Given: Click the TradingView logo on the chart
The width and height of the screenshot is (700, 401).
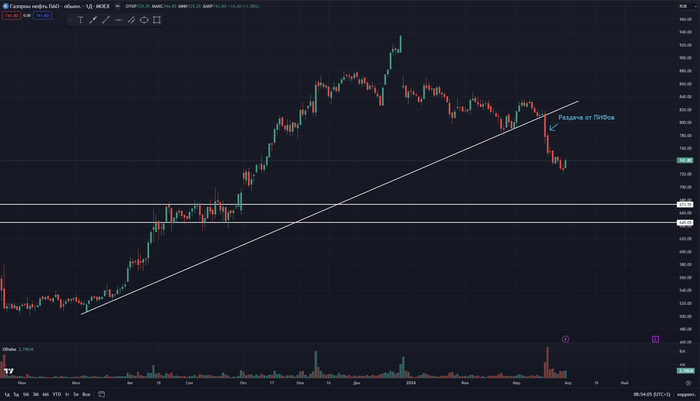Looking at the screenshot, I should 8,371.
